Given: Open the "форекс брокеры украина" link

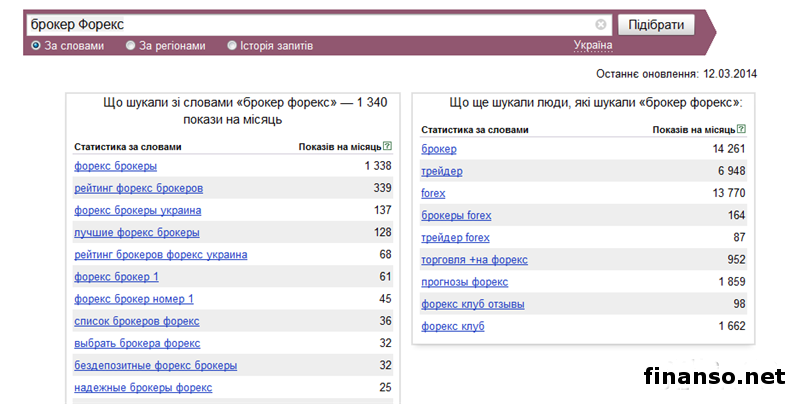Looking at the screenshot, I should coord(137,210).
